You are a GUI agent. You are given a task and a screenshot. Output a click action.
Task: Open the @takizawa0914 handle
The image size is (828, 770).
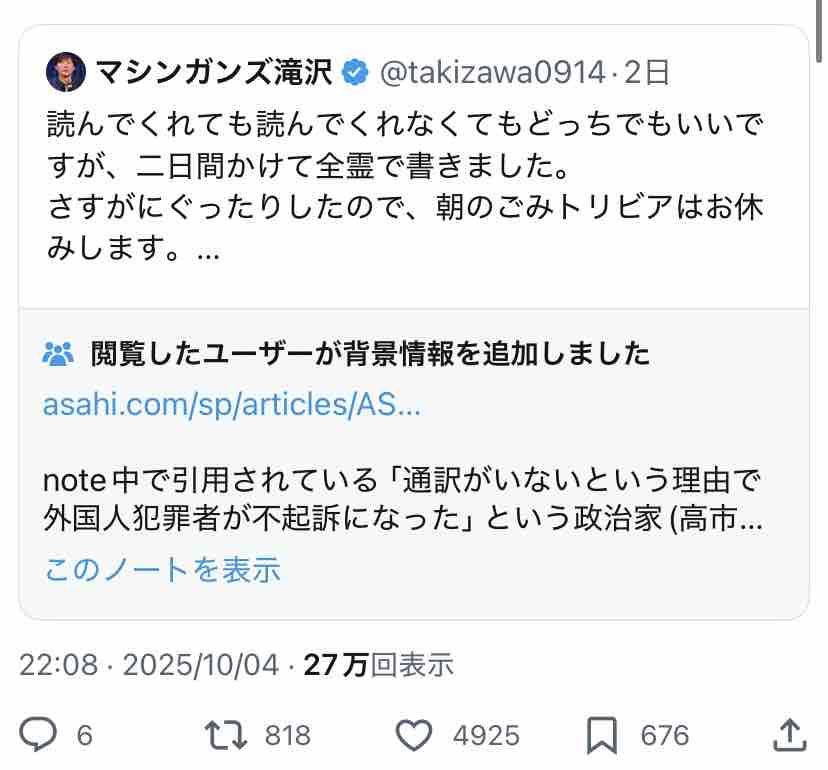click(x=491, y=72)
